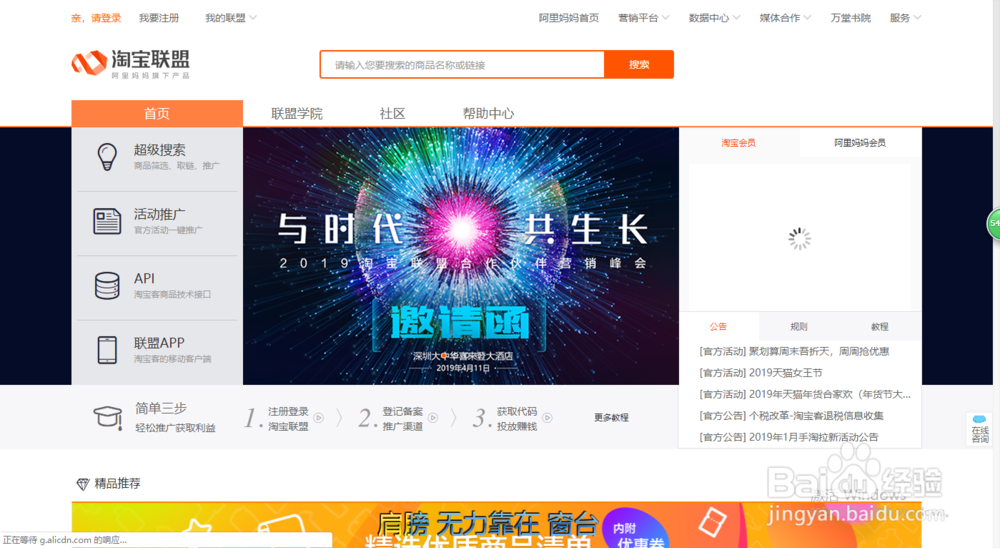Click the Taobao Alliance logo
The image size is (1000, 548).
pos(131,64)
